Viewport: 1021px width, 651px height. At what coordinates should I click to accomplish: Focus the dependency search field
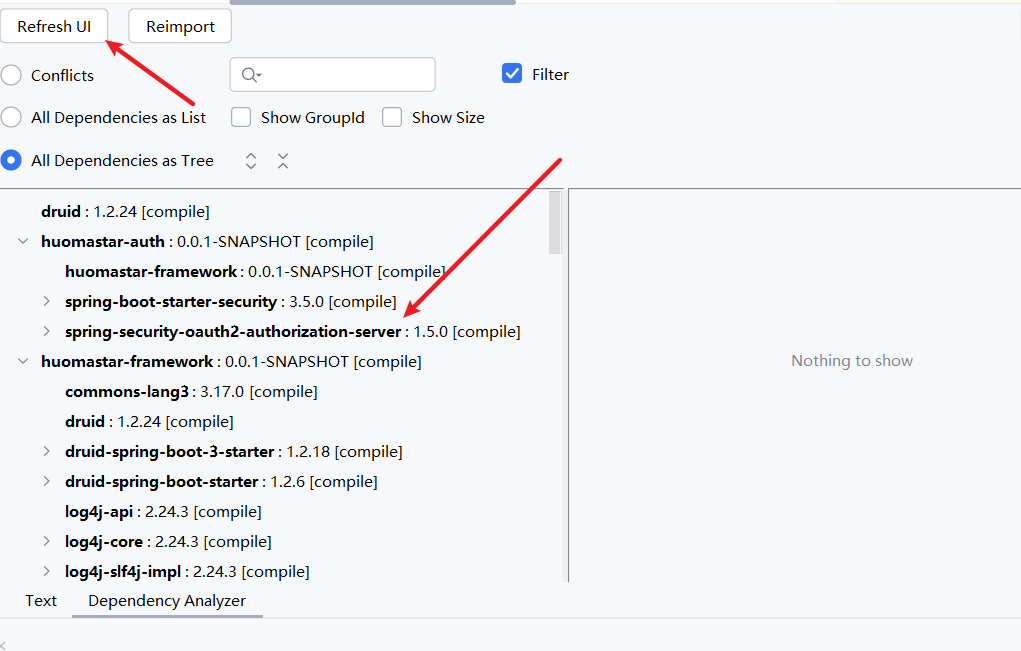[x=332, y=75]
